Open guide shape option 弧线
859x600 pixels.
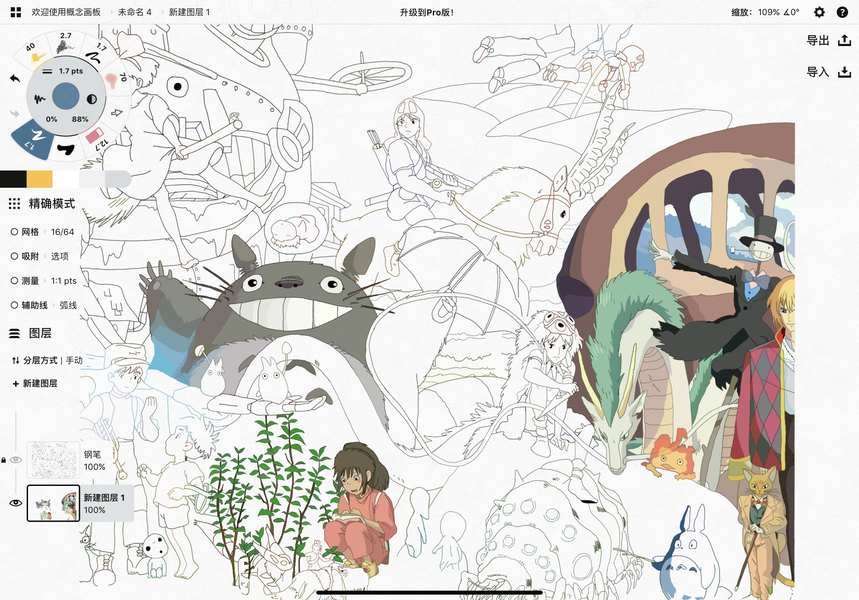[68, 305]
